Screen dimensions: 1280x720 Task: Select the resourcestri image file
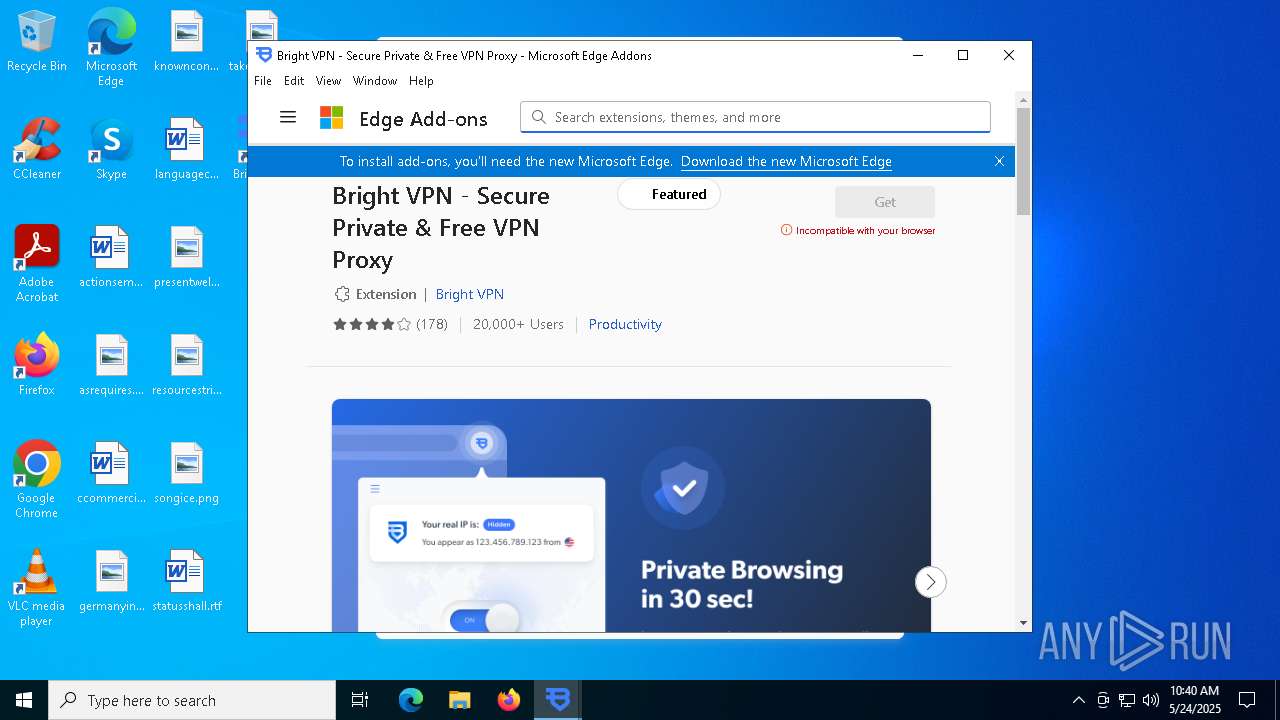click(x=187, y=365)
